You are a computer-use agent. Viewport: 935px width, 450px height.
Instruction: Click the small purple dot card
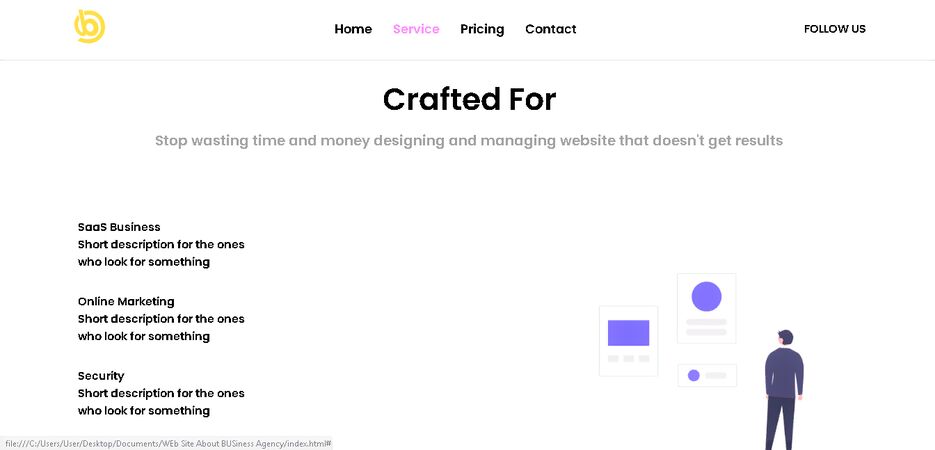(707, 375)
